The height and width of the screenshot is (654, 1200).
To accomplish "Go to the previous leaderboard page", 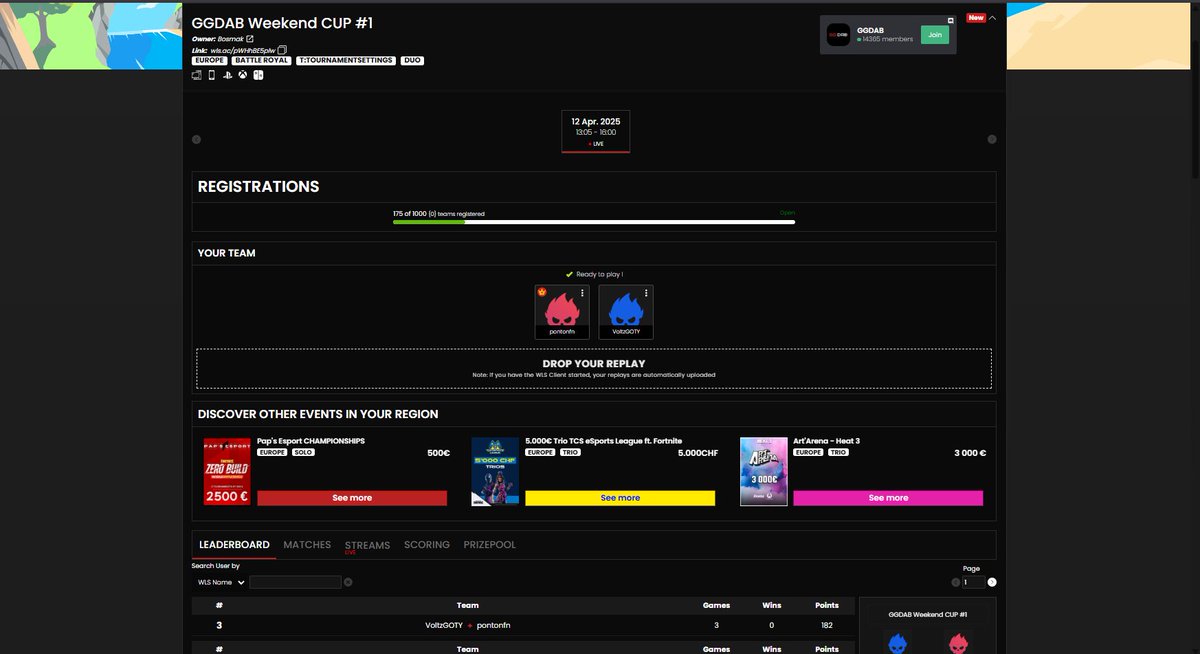I will [x=955, y=582].
